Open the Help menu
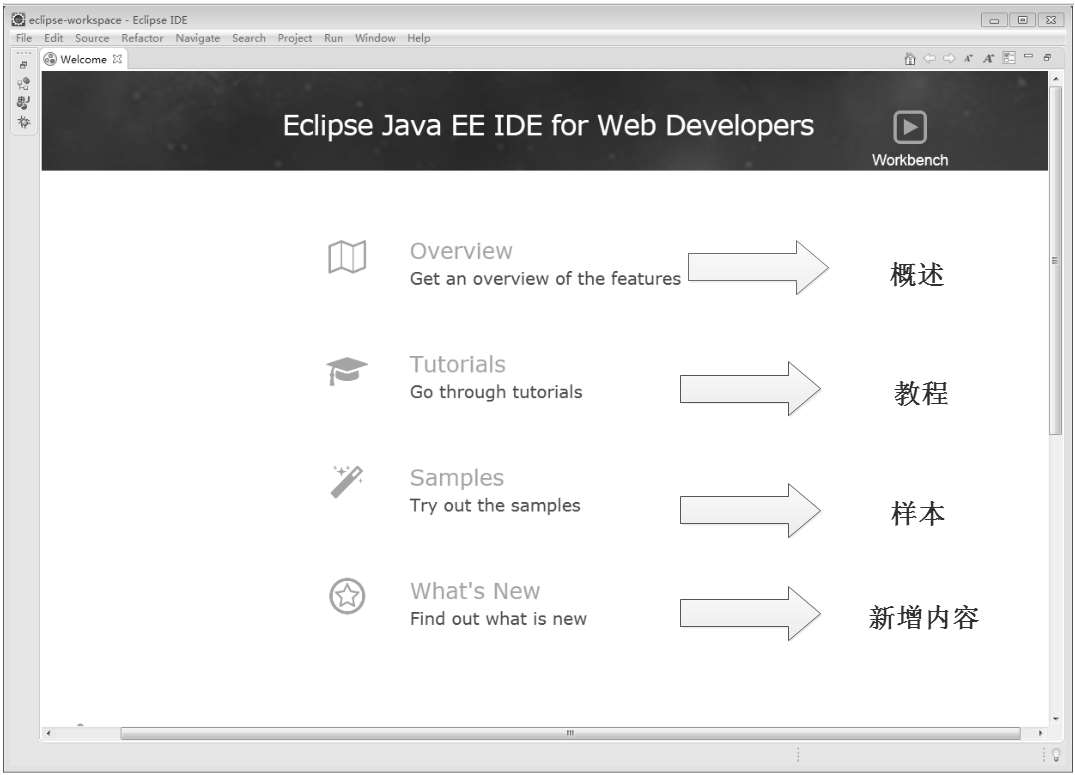Viewport: 1075px width, 775px height. (418, 38)
